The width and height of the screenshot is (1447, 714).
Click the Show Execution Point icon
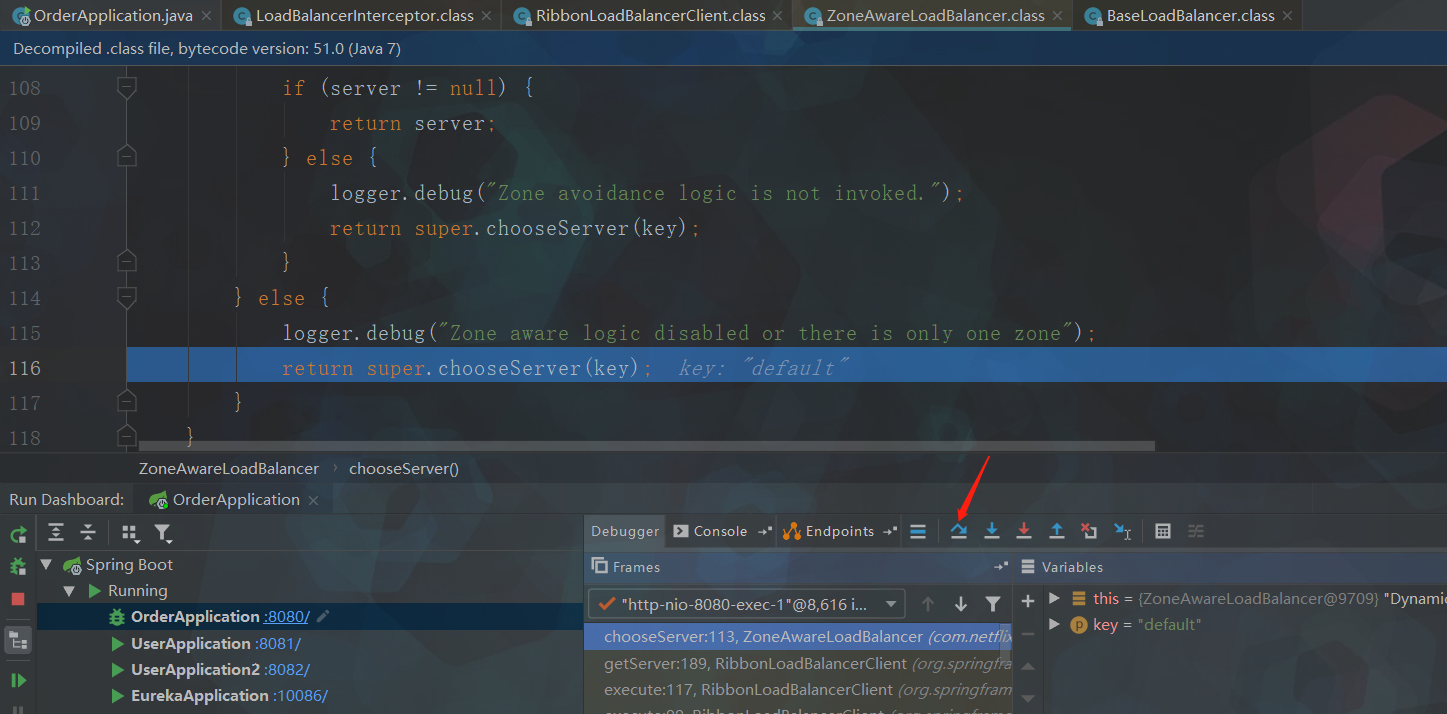(x=918, y=531)
